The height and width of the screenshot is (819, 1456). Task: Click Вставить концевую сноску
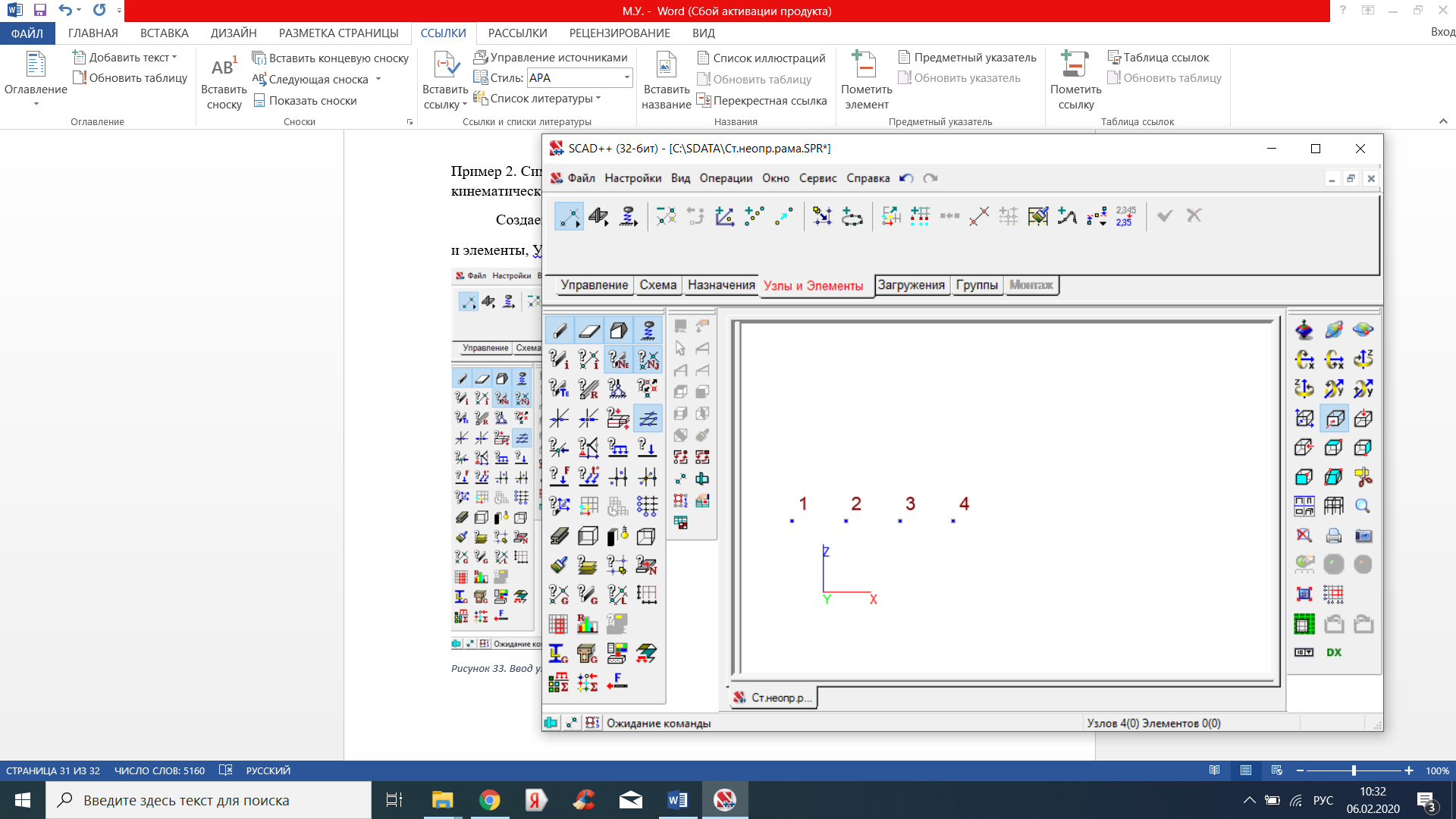331,58
